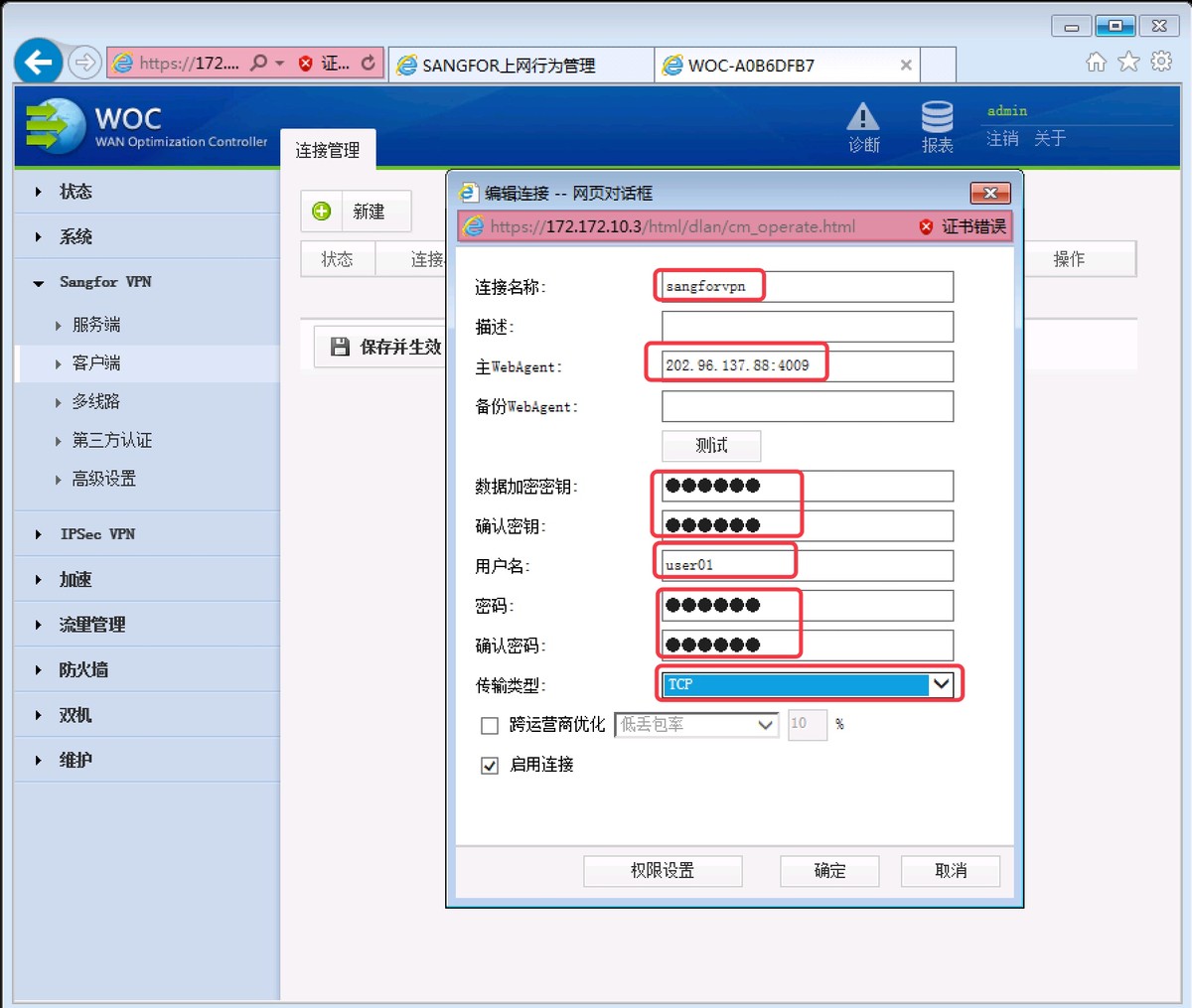Screen dimensions: 1192x1008
Task: Click the 确认密钥 password field
Action: [x=808, y=525]
